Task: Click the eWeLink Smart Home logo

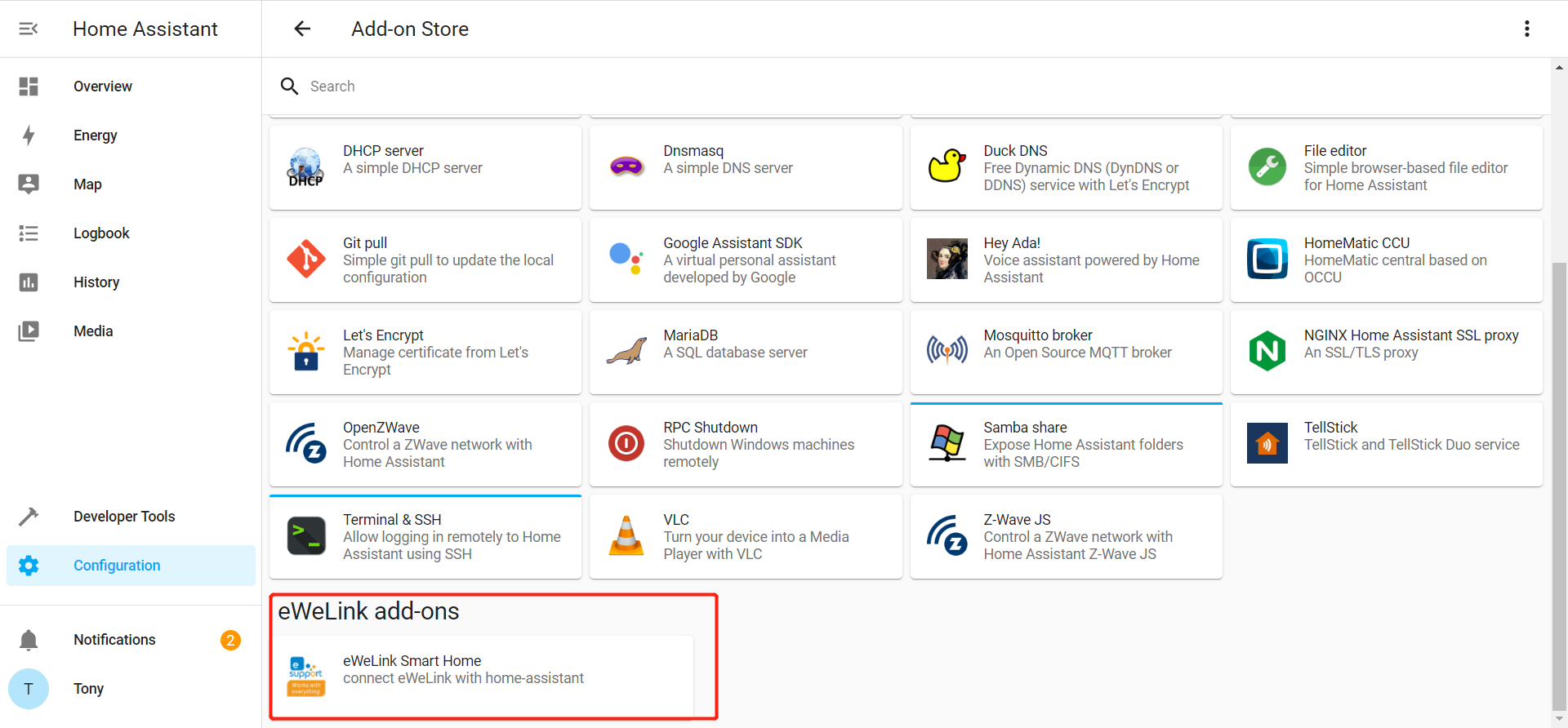Action: click(x=306, y=677)
